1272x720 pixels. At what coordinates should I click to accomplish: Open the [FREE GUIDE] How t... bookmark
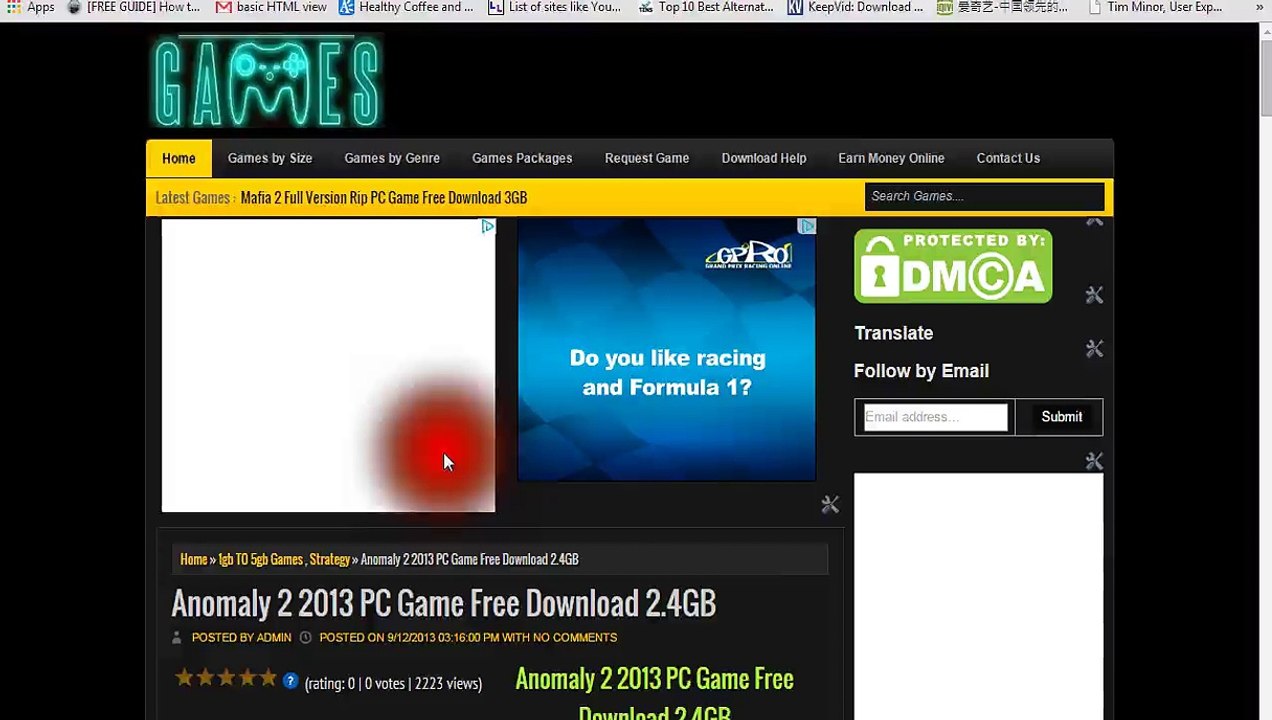(x=133, y=7)
